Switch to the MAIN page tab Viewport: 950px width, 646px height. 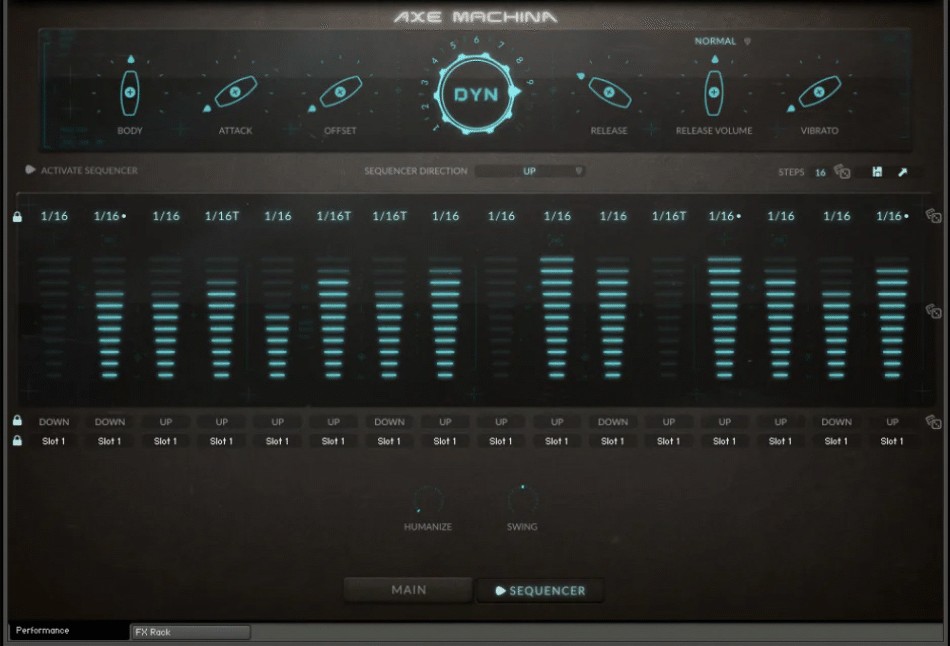pyautogui.click(x=408, y=590)
